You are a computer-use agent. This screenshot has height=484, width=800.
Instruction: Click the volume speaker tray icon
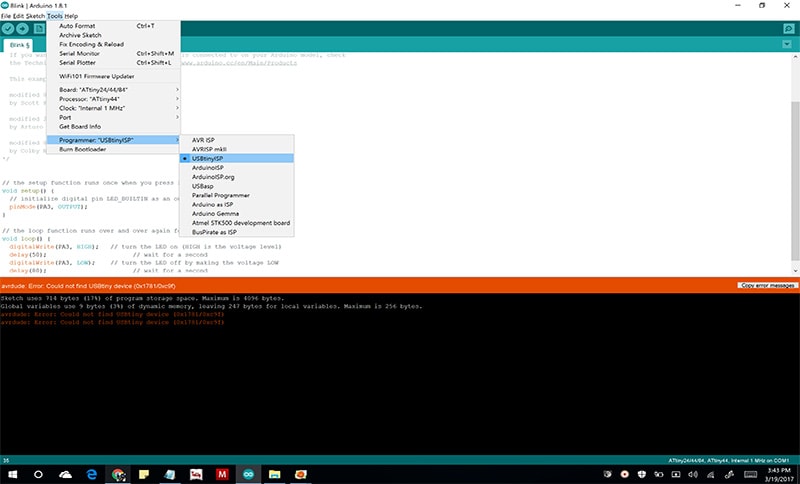point(693,474)
